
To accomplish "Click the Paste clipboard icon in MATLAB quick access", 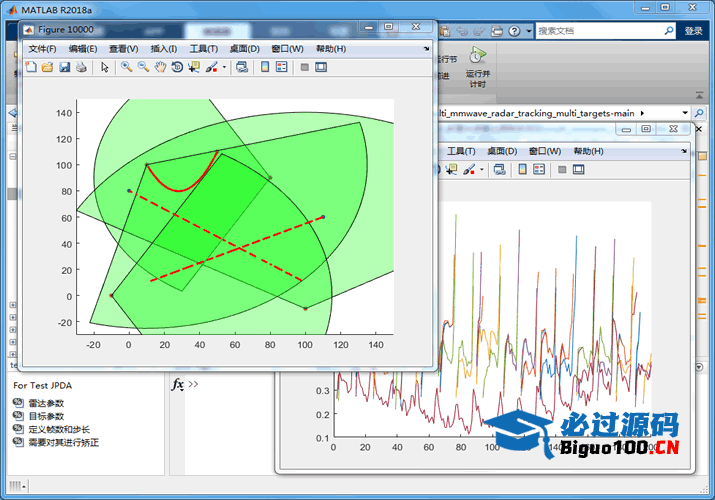I will pos(445,31).
